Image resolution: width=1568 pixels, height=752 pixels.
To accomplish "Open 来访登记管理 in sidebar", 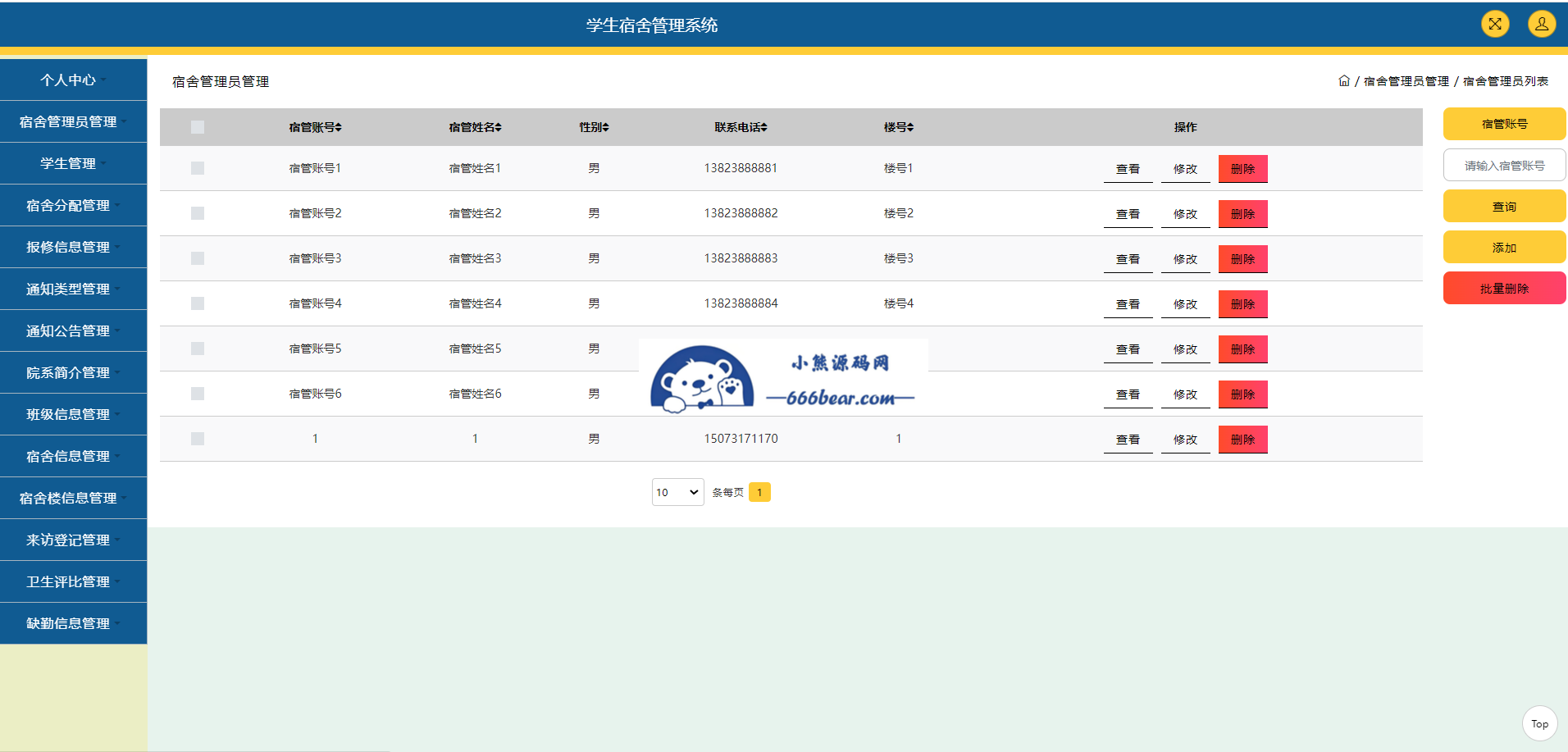I will tap(74, 540).
